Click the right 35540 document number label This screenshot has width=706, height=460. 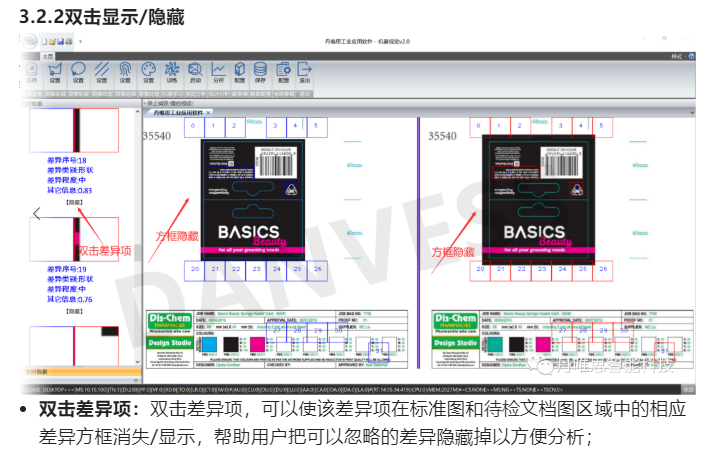click(x=442, y=136)
